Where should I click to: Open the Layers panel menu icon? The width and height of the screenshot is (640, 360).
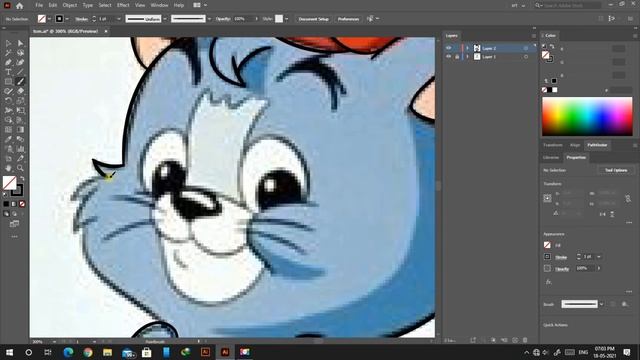tap(533, 36)
